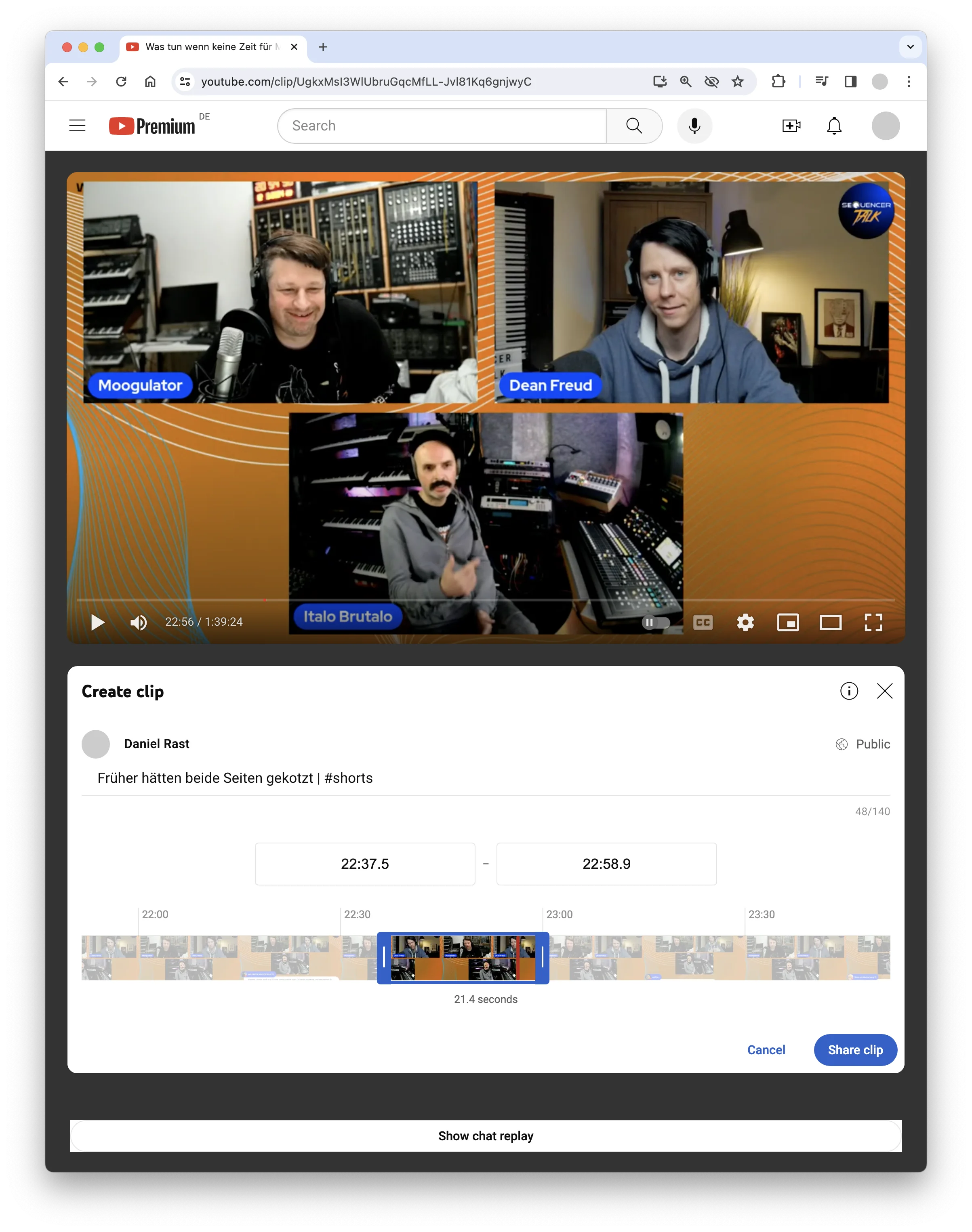972x1232 pixels.
Task: Search with your voice microphone icon
Action: coord(694,126)
